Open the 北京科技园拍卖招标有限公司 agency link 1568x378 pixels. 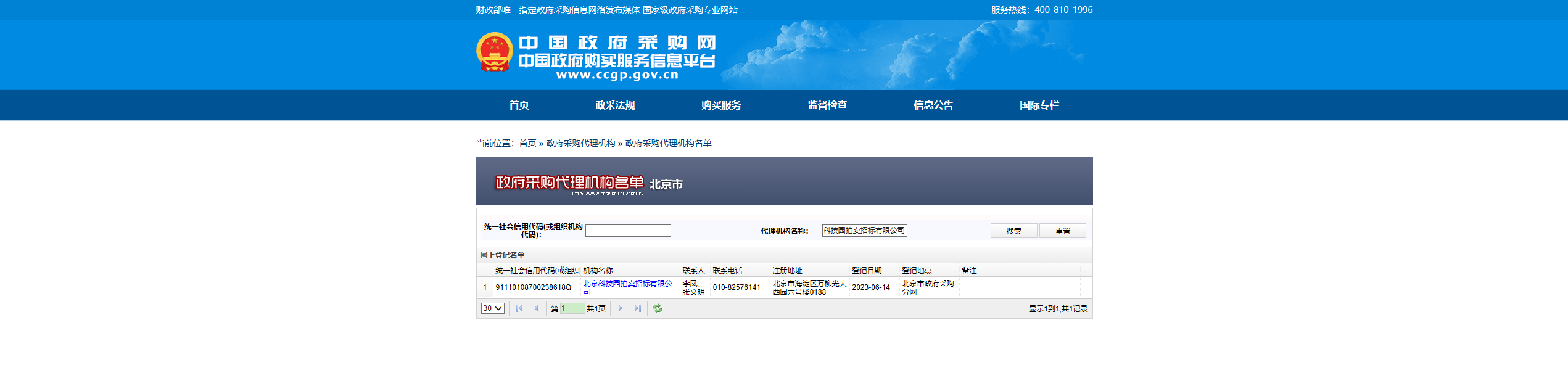[x=627, y=284]
